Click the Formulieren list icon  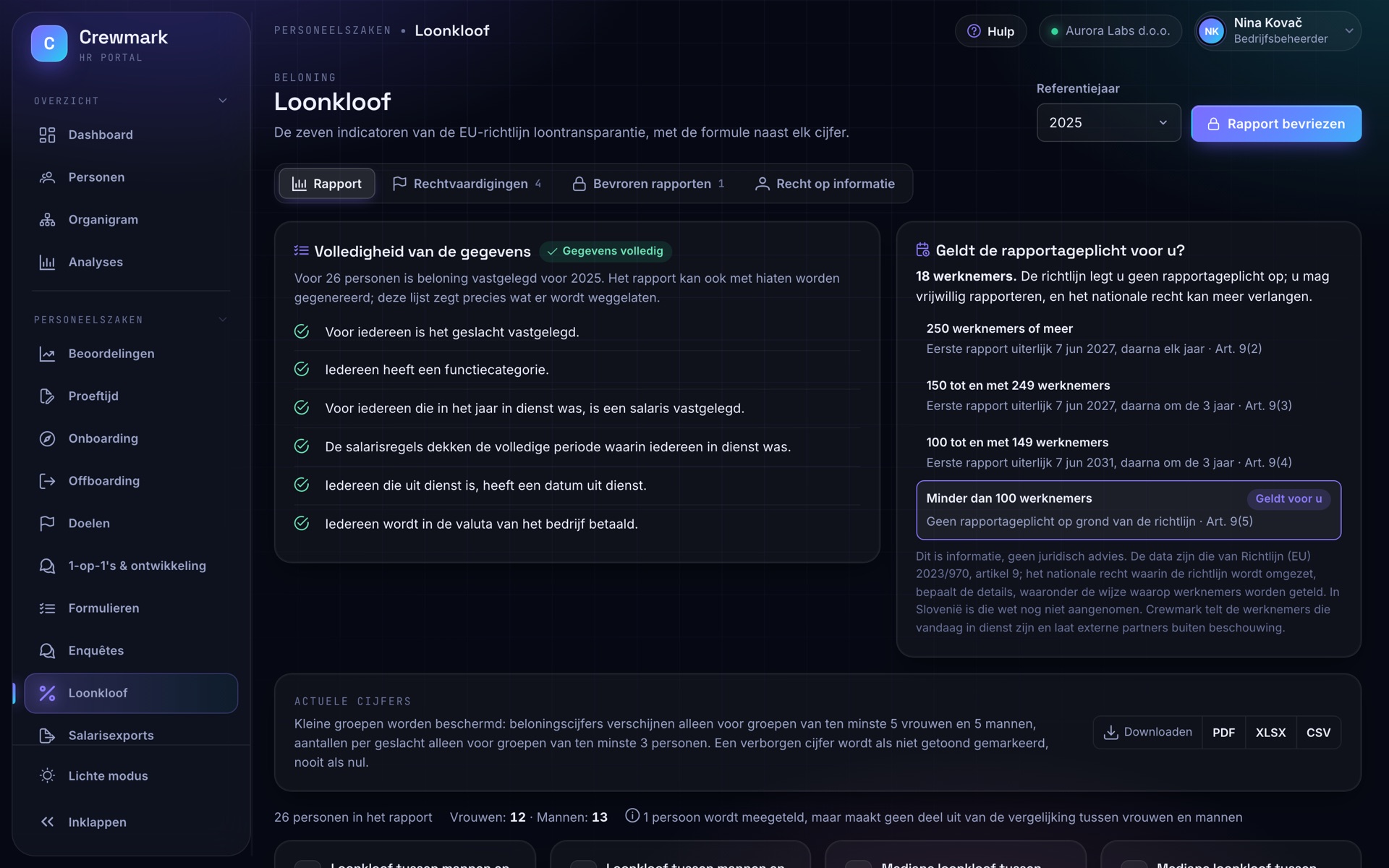pyautogui.click(x=47, y=608)
